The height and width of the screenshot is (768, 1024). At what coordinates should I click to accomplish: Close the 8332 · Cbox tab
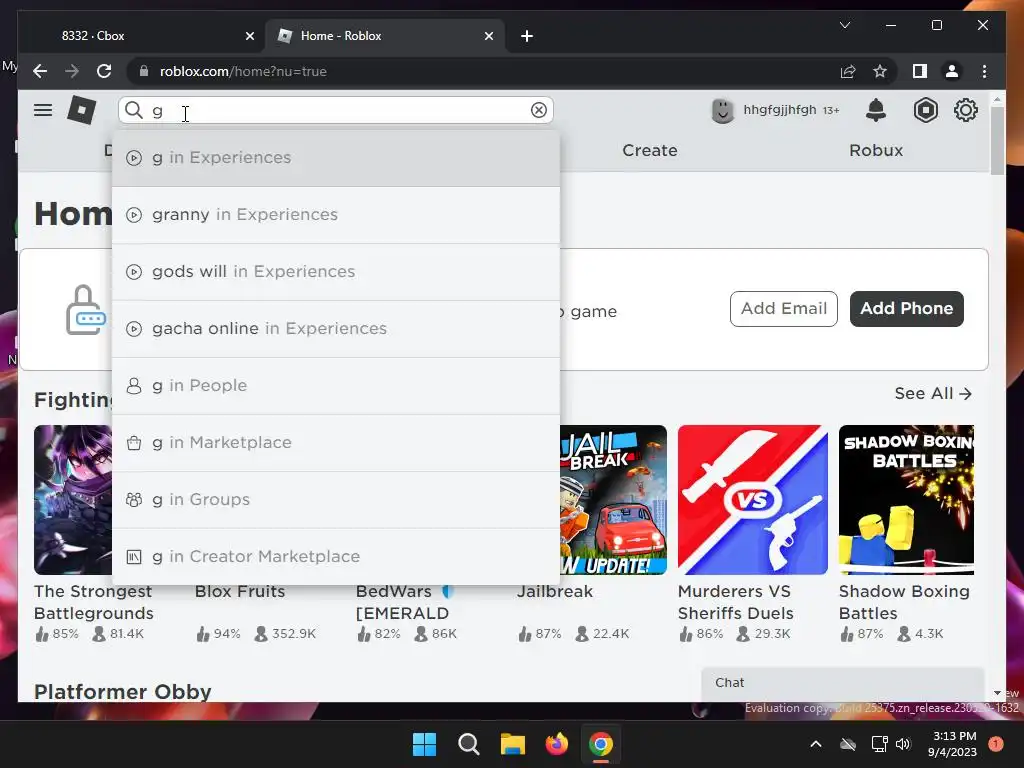click(x=249, y=36)
